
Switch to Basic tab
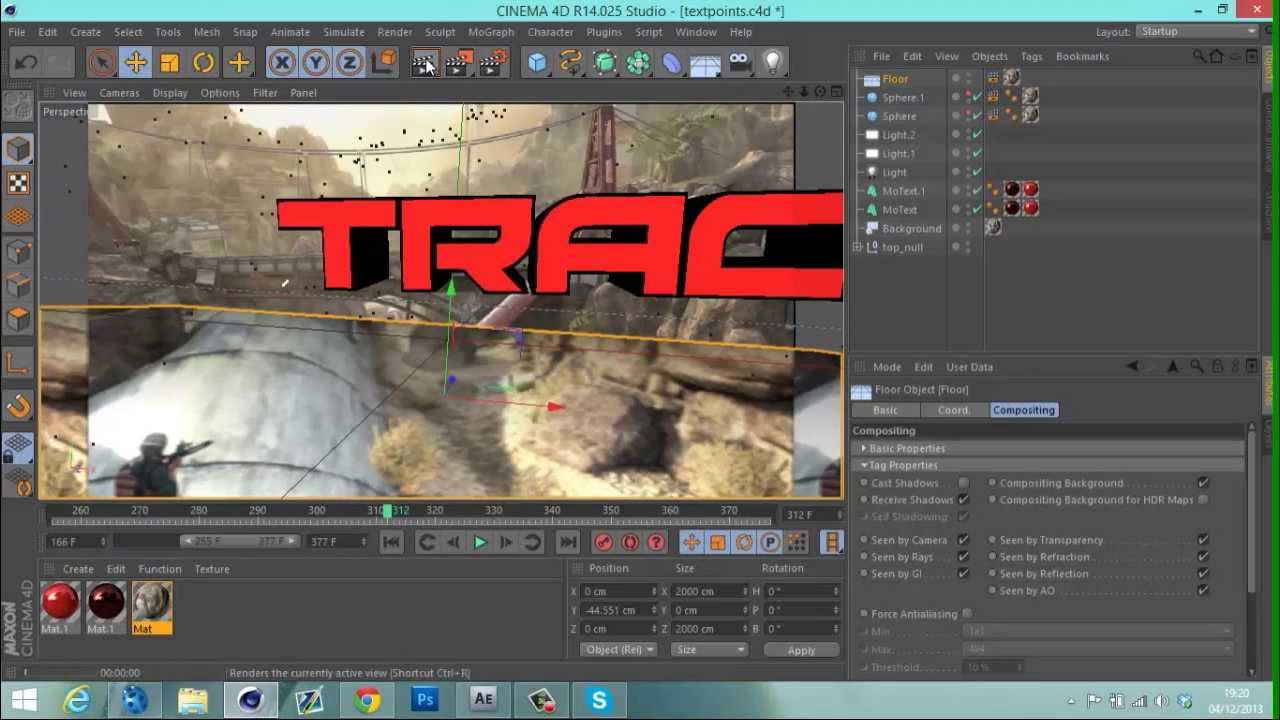click(885, 410)
